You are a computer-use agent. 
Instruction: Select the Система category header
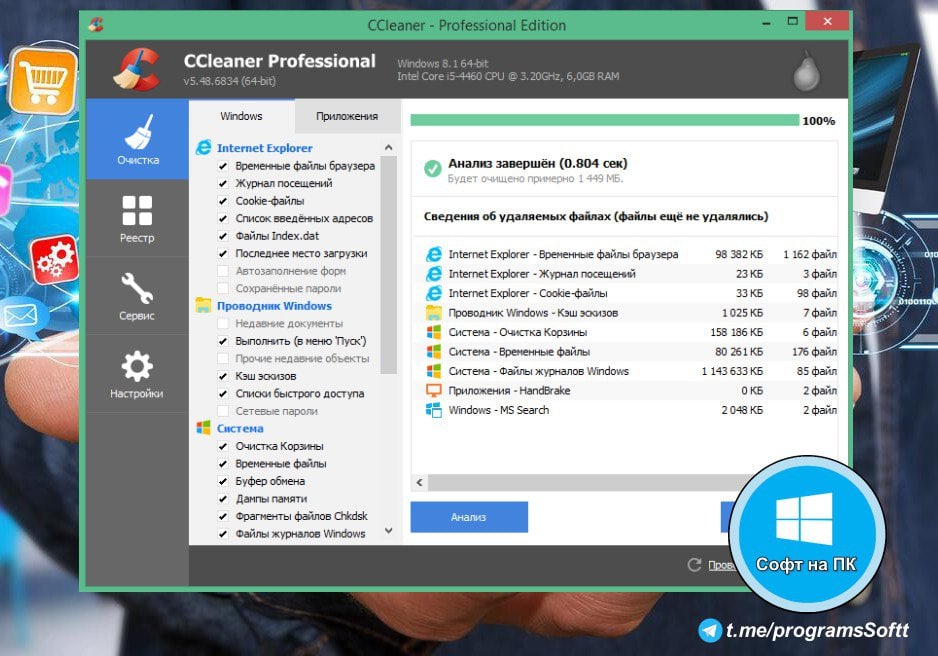coord(240,428)
